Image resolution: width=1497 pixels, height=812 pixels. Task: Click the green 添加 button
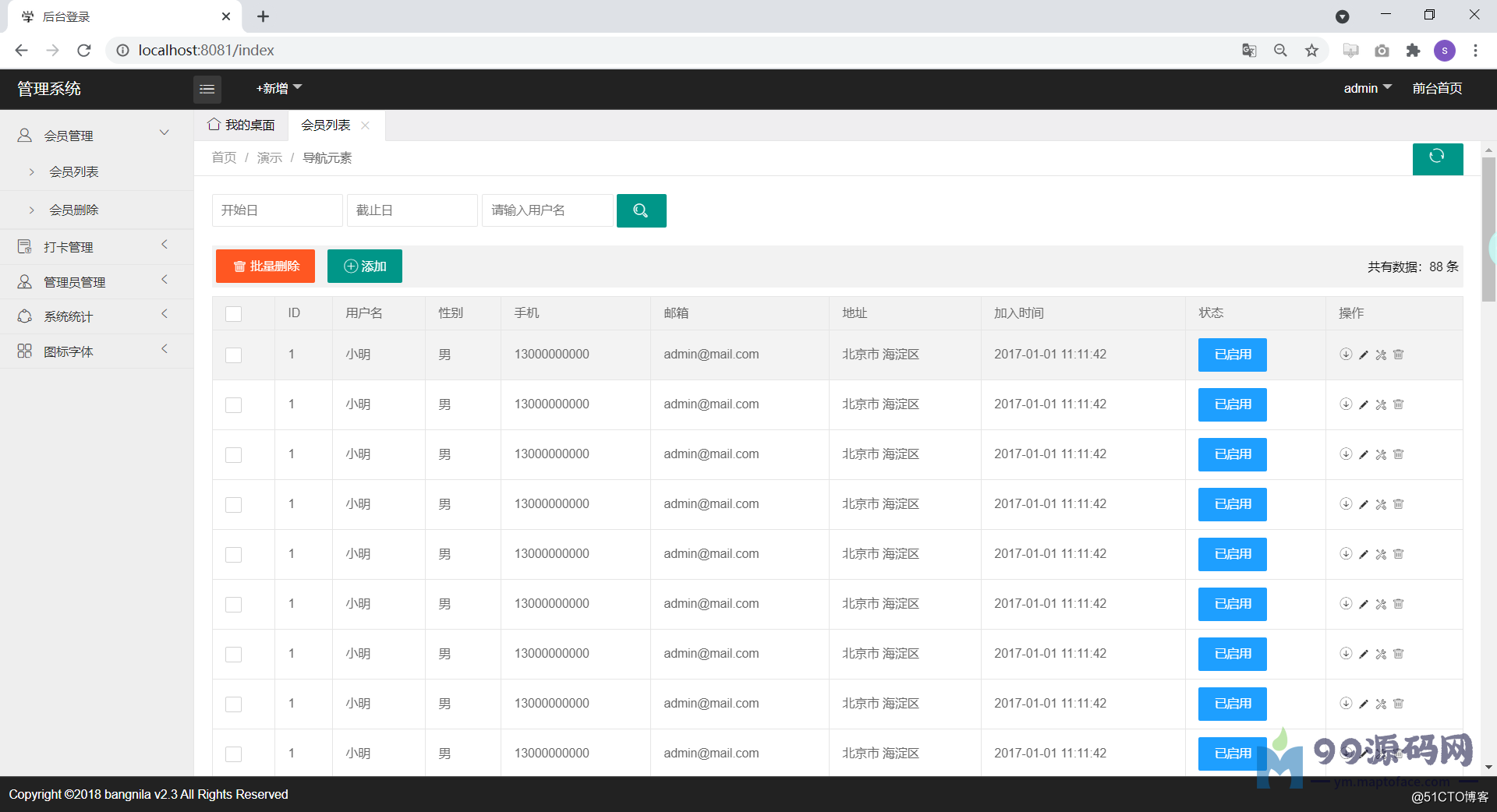365,267
